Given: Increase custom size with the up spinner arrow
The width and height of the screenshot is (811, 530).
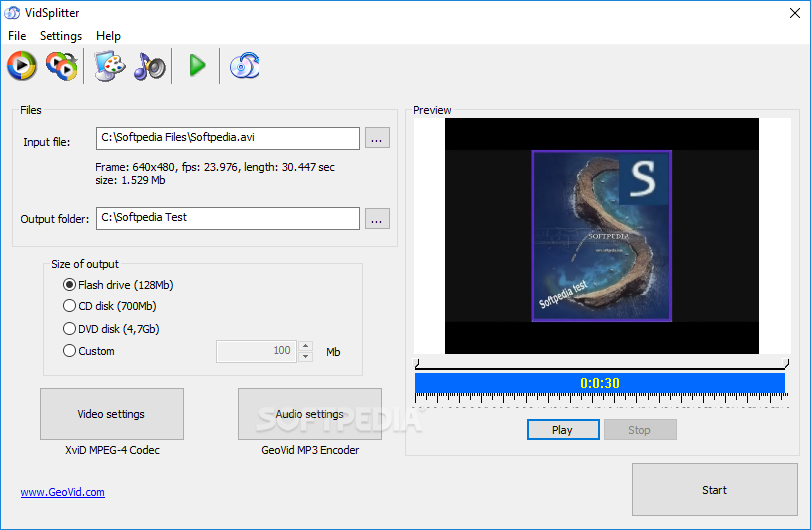Looking at the screenshot, I should [x=306, y=346].
